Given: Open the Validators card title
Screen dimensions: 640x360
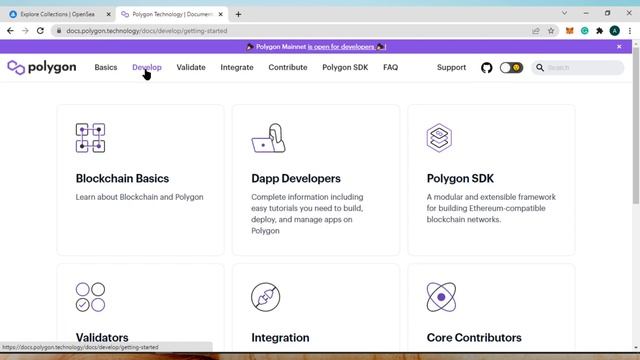Looking at the screenshot, I should 102,338.
